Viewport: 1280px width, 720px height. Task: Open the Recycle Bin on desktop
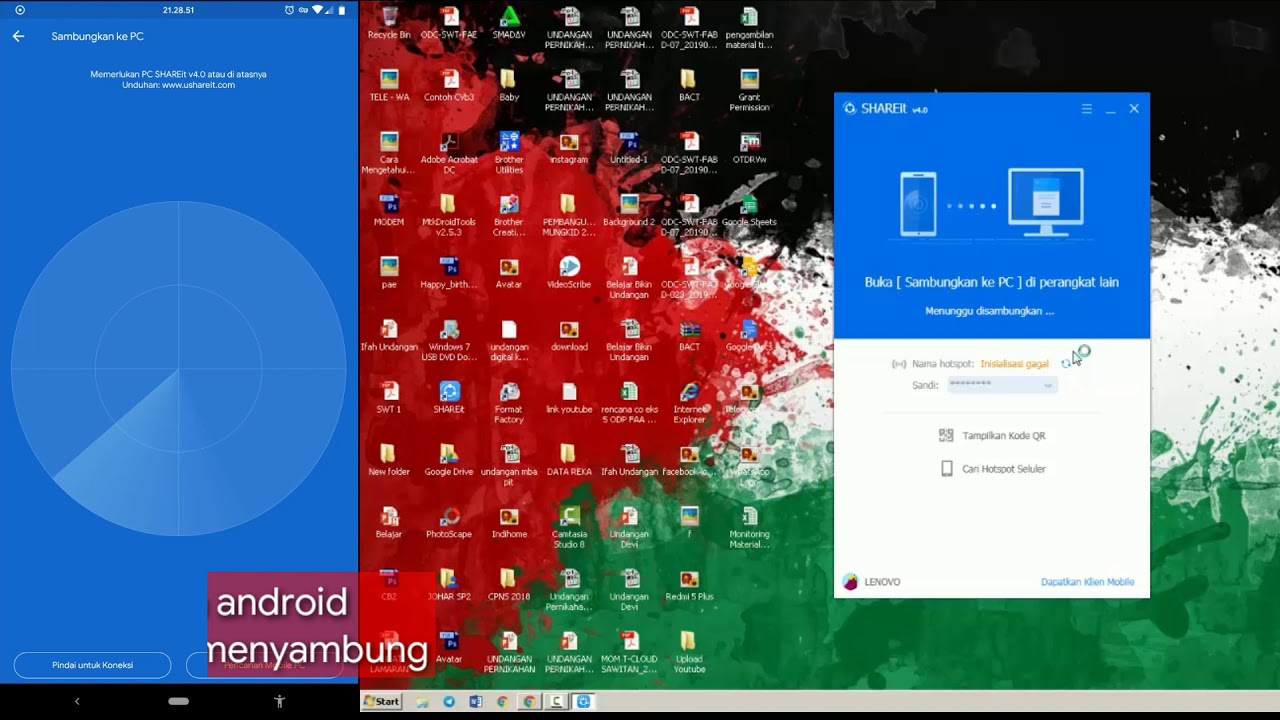coord(389,23)
